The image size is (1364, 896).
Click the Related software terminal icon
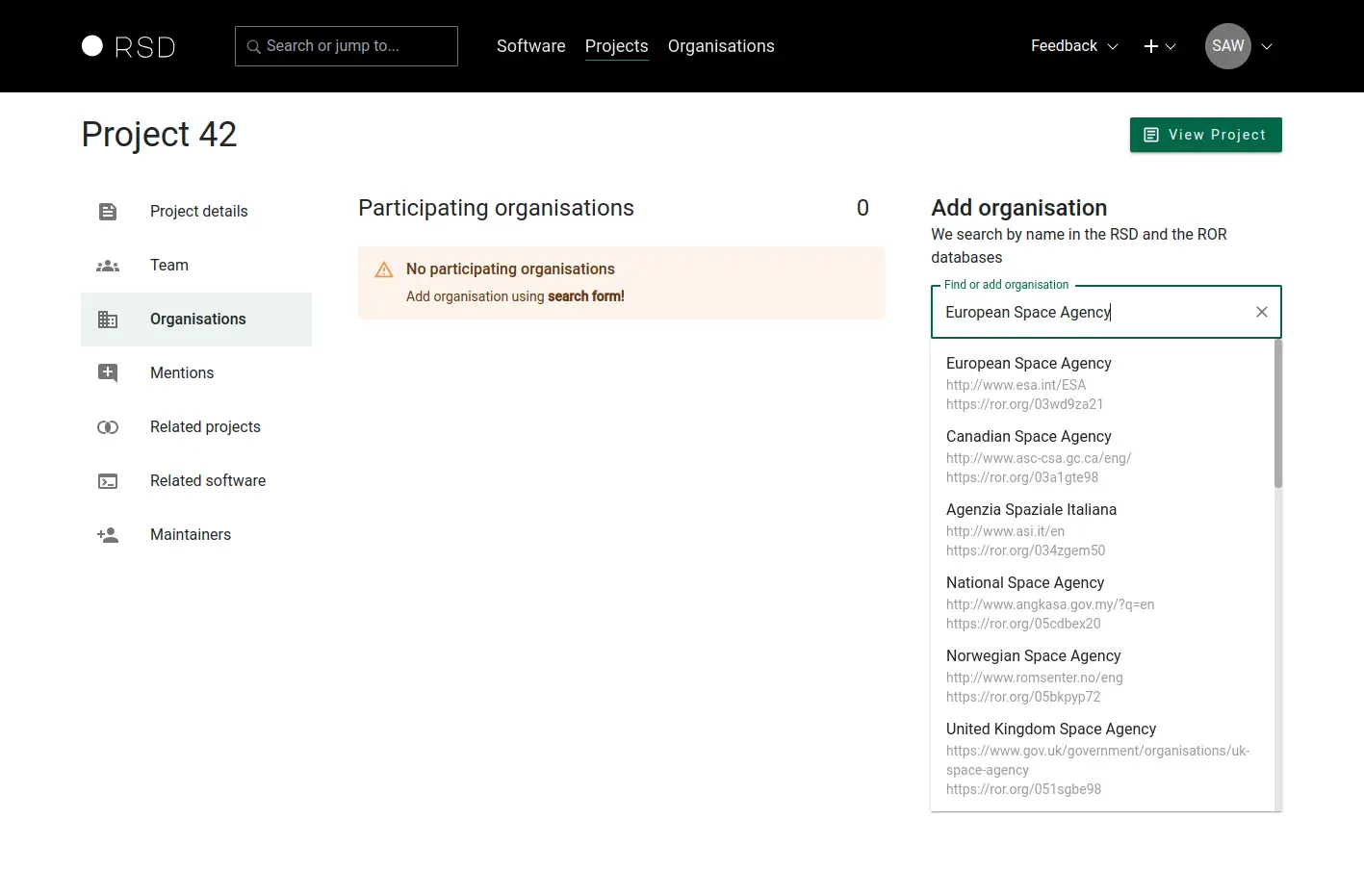point(108,481)
